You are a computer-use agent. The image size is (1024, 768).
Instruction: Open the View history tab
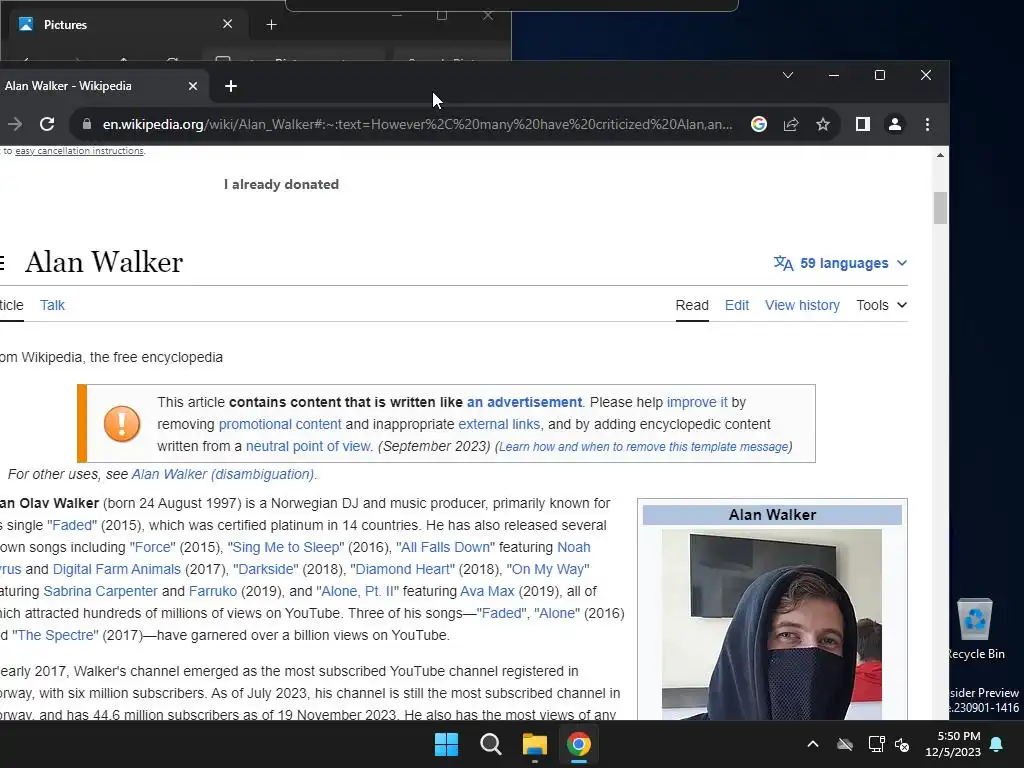click(802, 305)
